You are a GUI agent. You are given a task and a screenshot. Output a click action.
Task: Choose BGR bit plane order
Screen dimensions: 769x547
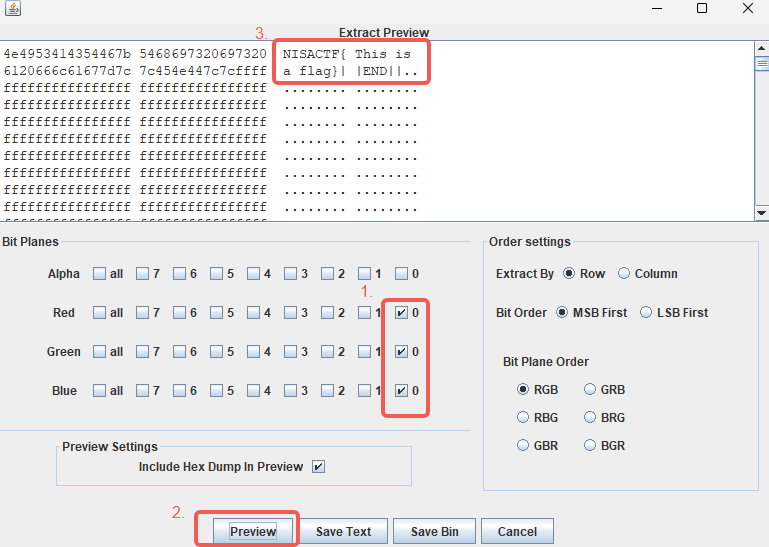[x=591, y=445]
